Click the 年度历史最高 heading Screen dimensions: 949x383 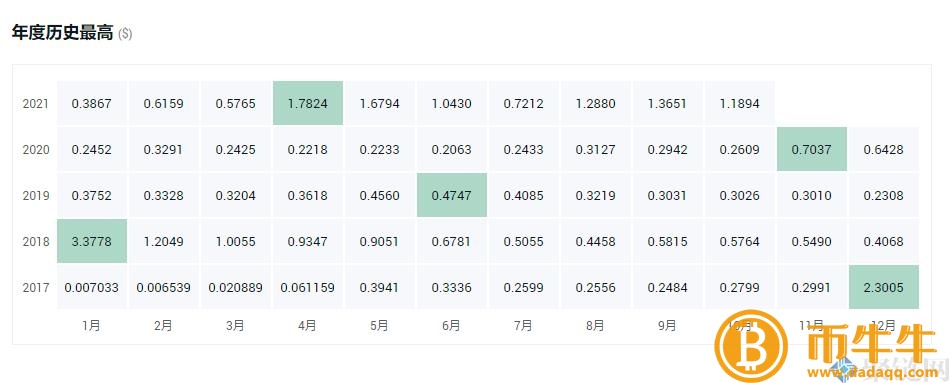click(x=62, y=33)
